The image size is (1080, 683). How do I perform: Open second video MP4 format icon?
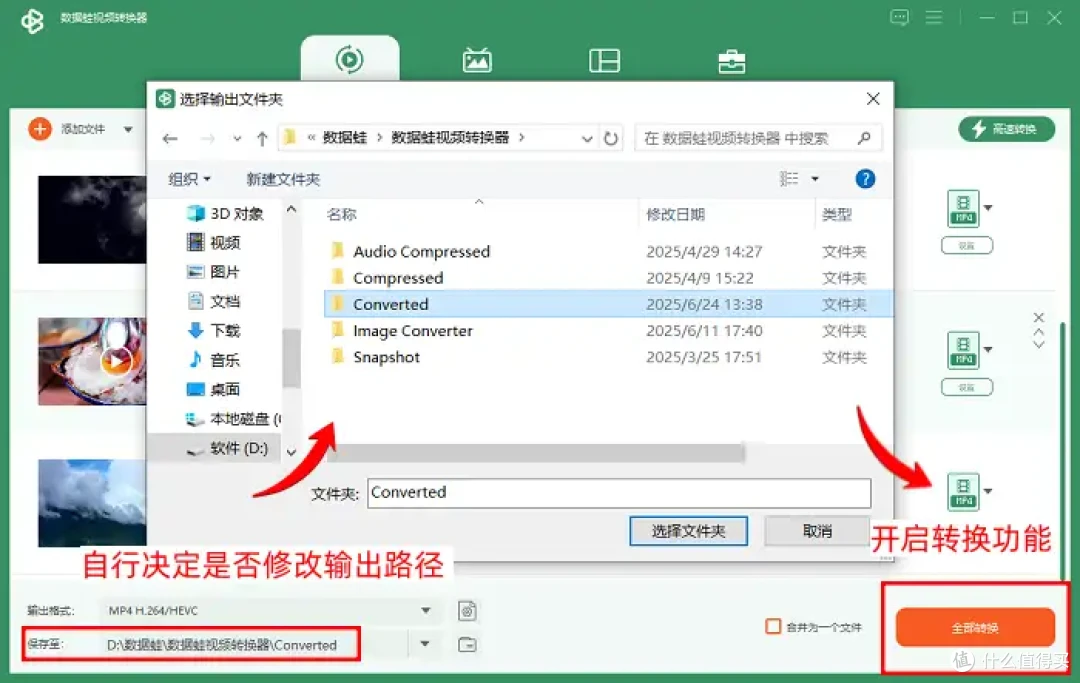coord(963,350)
